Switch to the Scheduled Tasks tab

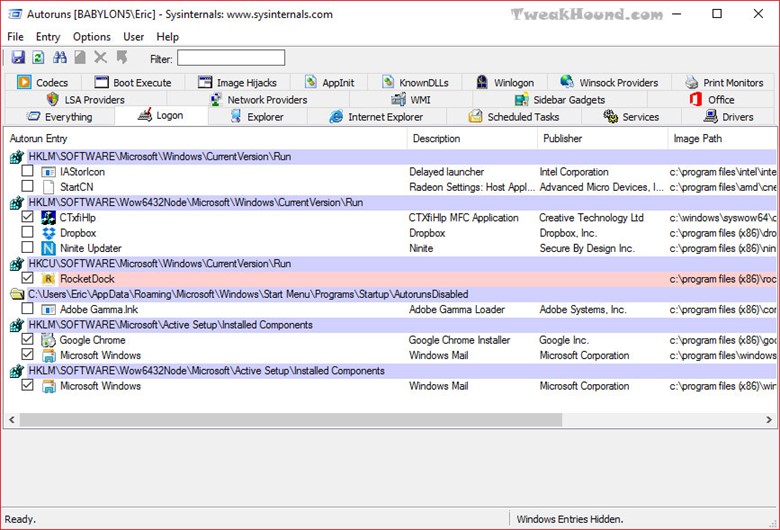[x=514, y=117]
